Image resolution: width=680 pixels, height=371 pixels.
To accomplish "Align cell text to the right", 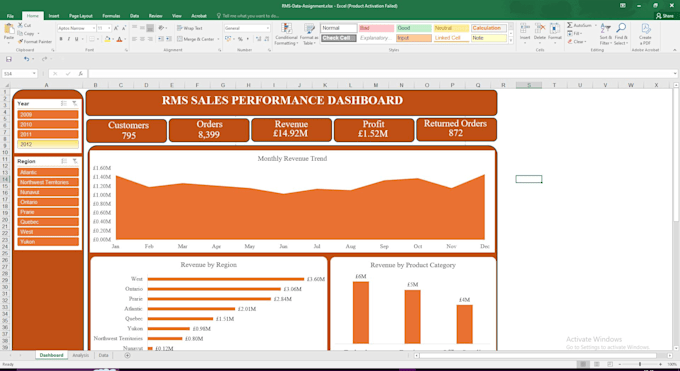I will 150,39.
